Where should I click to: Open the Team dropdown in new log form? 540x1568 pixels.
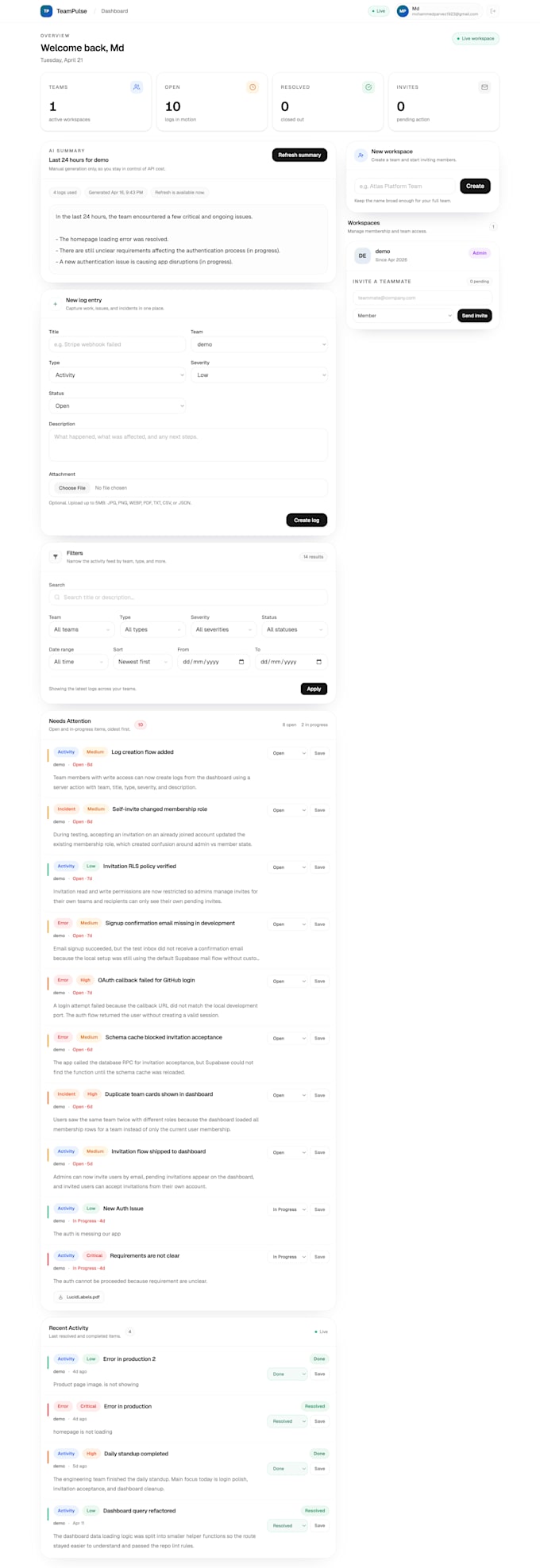point(259,344)
